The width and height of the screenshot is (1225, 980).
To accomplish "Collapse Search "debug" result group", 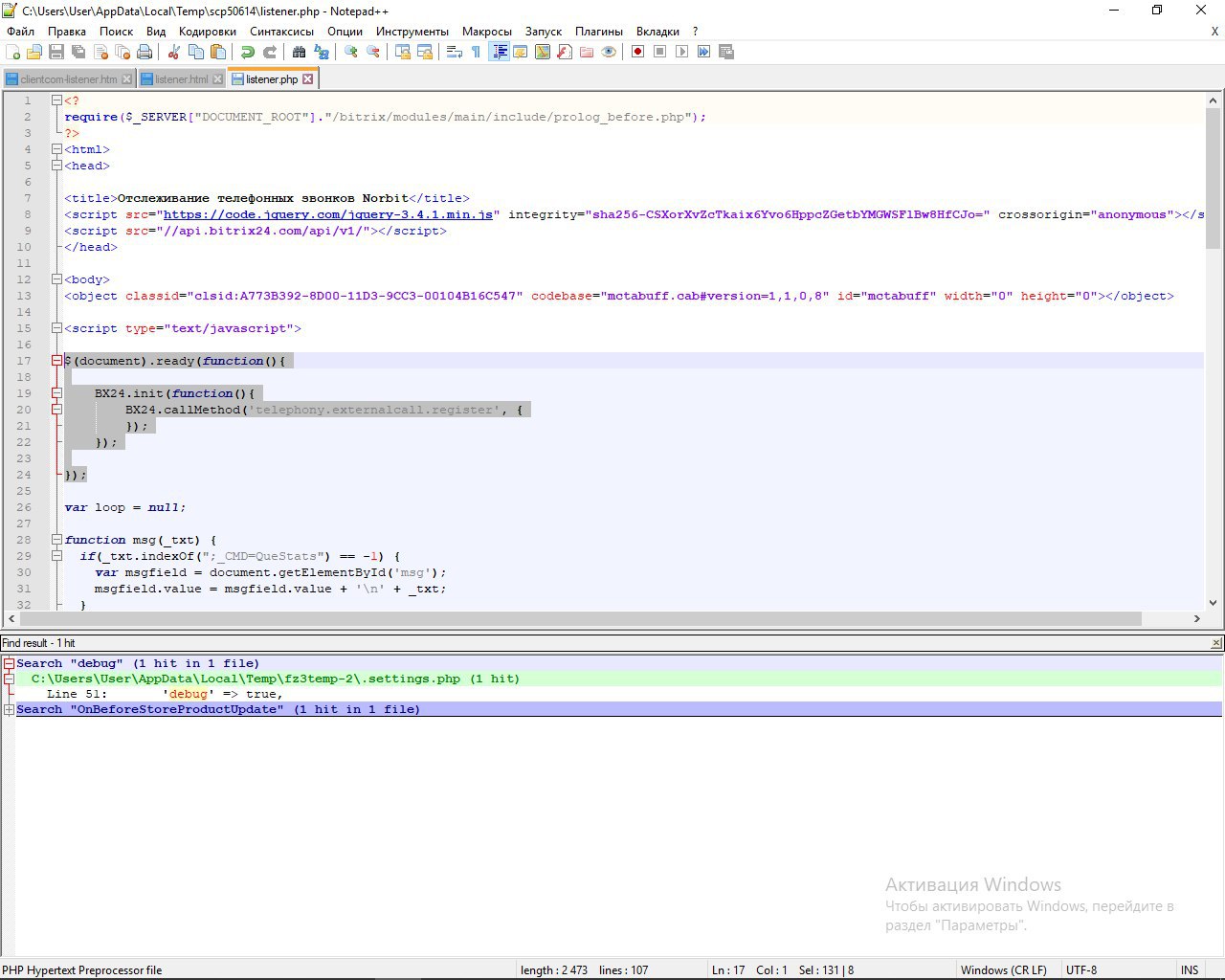I will point(9,663).
